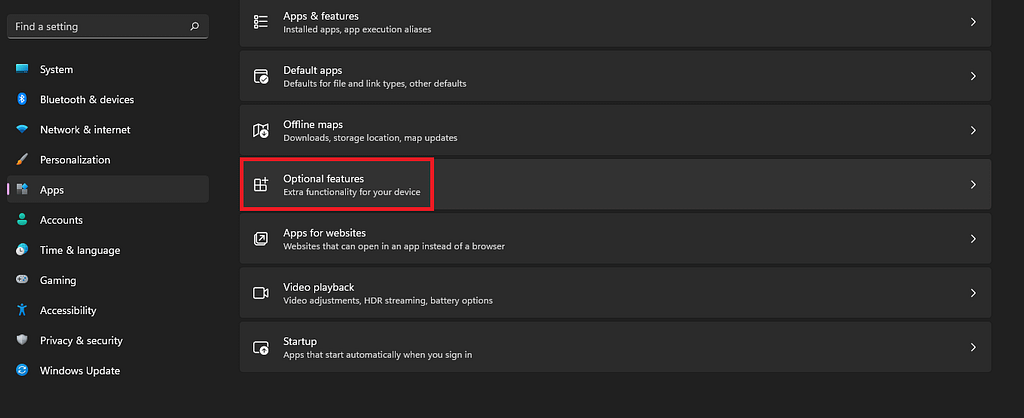The height and width of the screenshot is (418, 1024).
Task: Click the Bluetooth & devices icon
Action: [x=22, y=99]
